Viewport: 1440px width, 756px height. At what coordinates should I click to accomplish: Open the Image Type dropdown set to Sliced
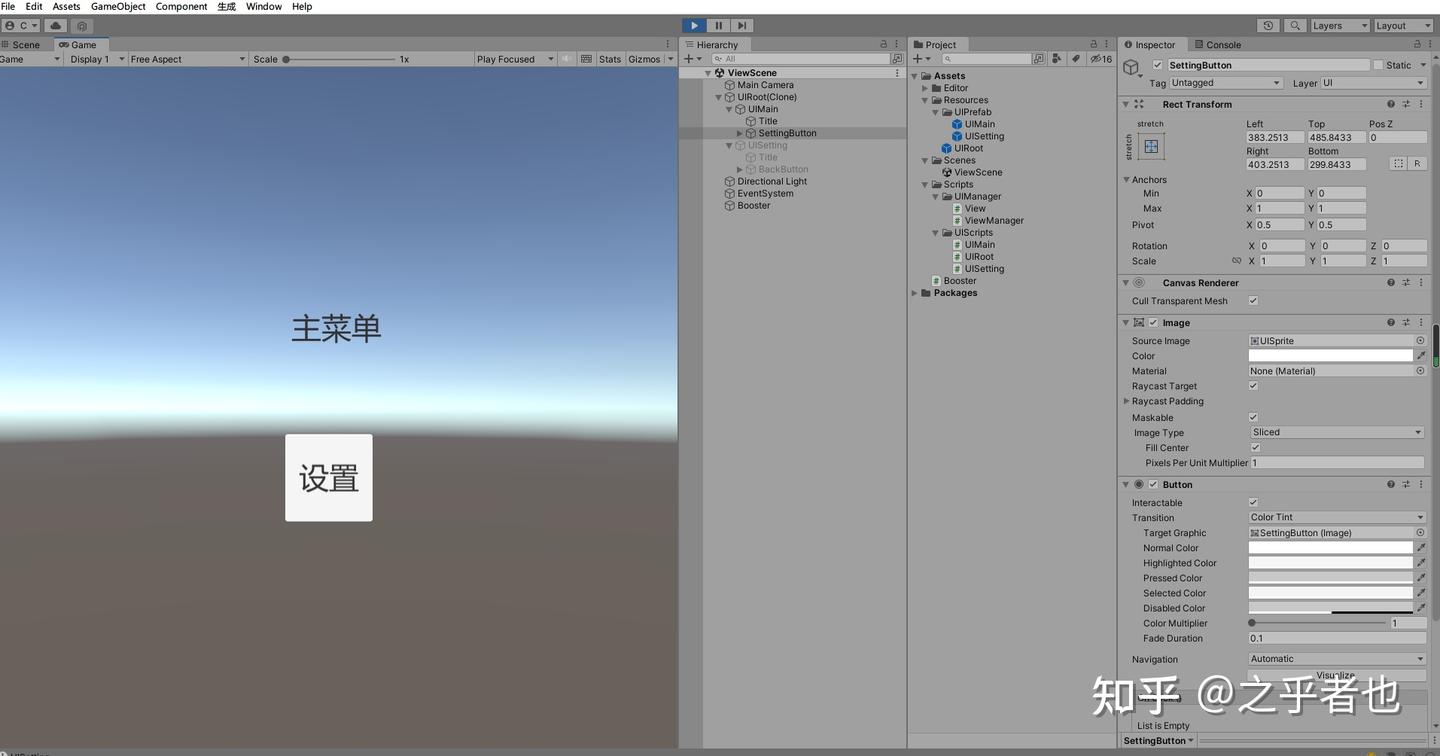(x=1335, y=432)
